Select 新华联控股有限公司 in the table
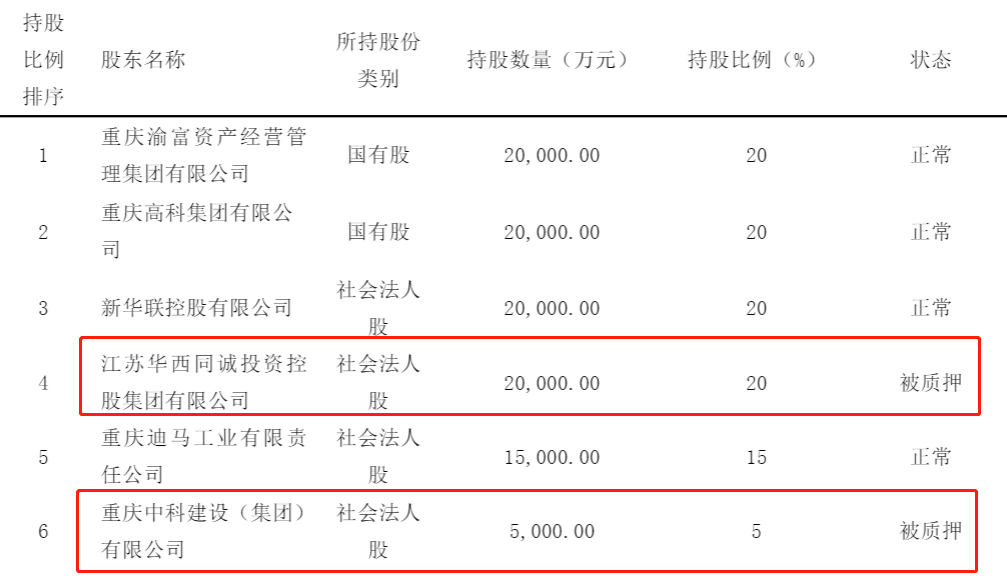The width and height of the screenshot is (1007, 584). (x=197, y=308)
